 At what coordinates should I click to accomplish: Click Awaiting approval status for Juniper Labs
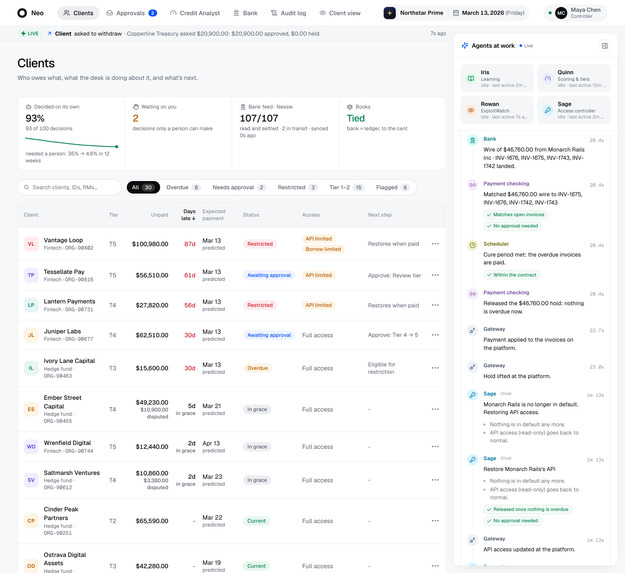pos(269,335)
